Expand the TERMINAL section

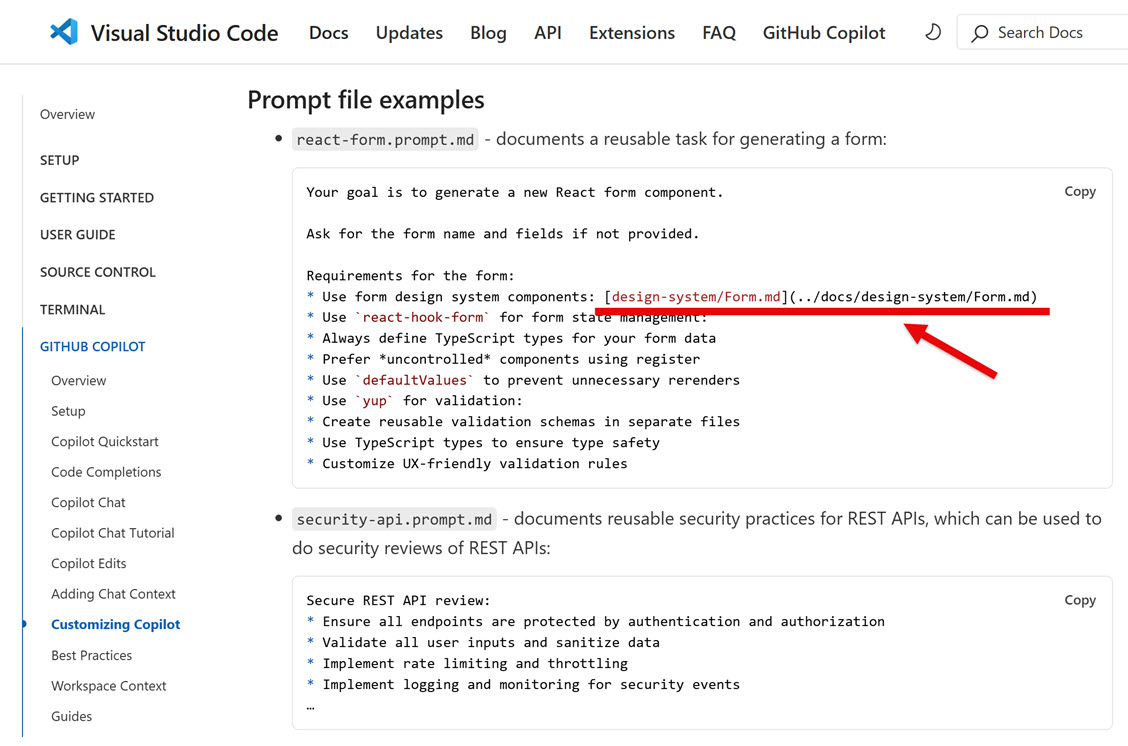coord(74,309)
